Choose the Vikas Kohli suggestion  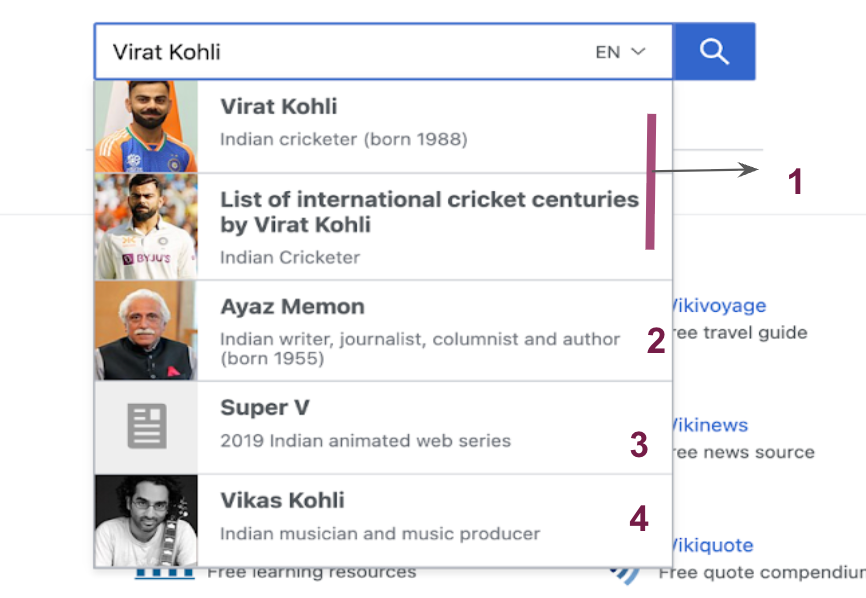(383, 521)
